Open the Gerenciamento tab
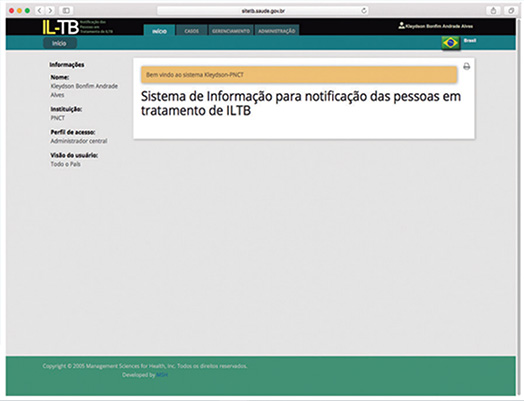 (x=231, y=31)
